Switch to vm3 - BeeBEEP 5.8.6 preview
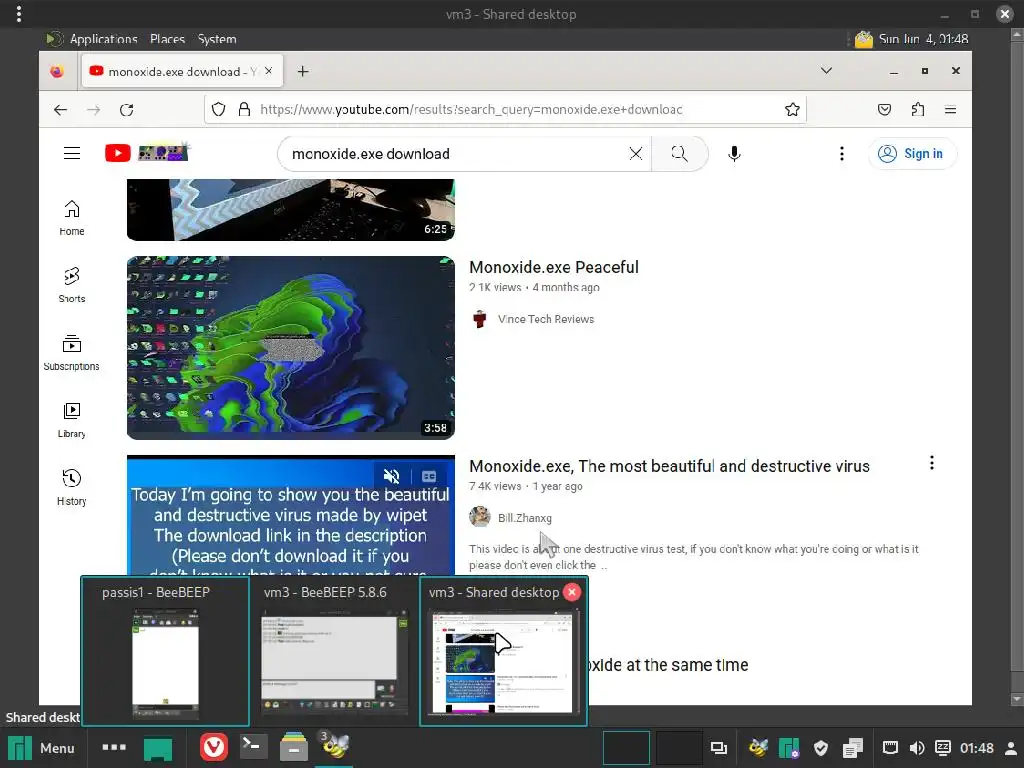The width and height of the screenshot is (1024, 768). click(334, 651)
